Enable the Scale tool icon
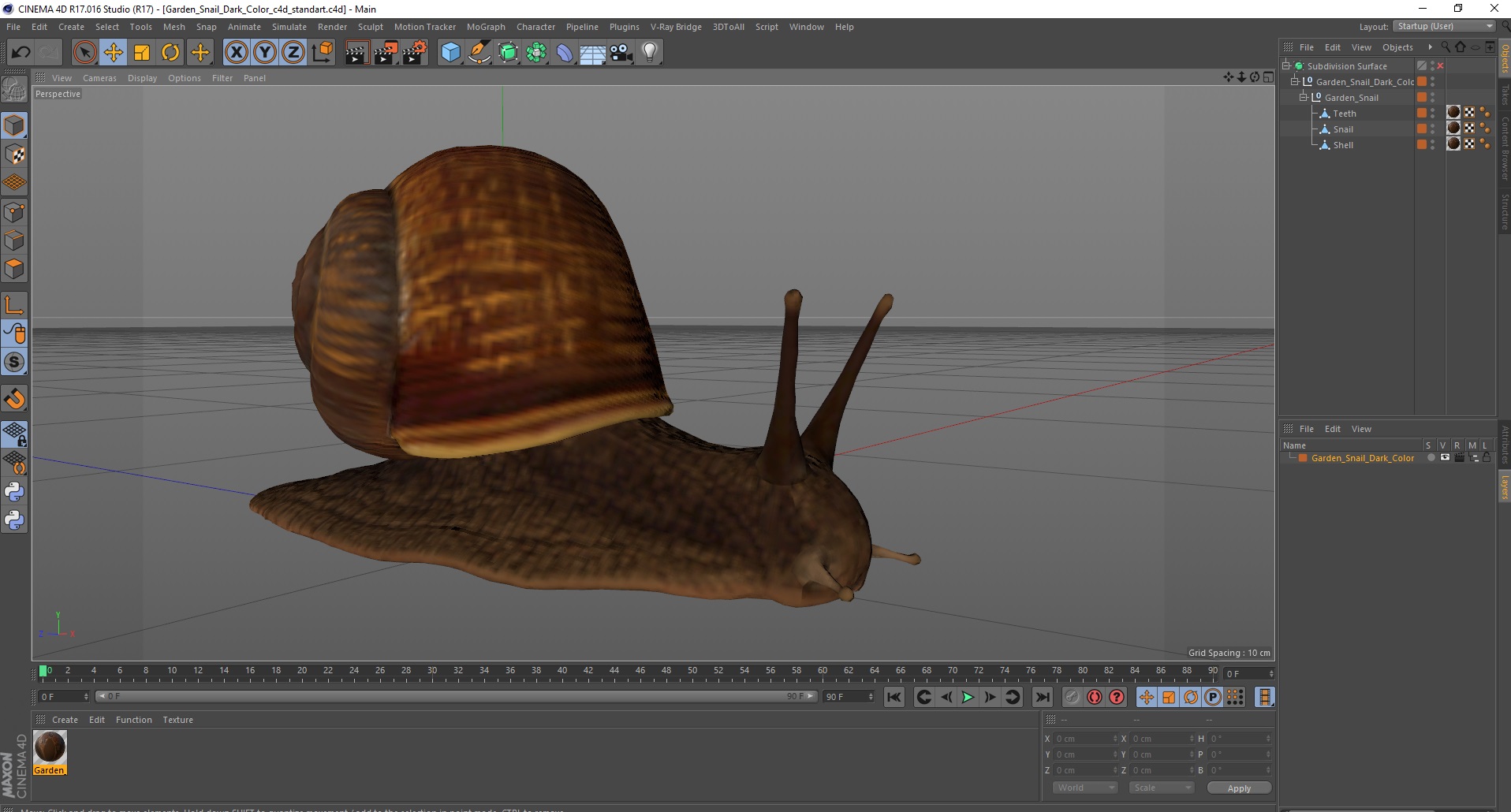This screenshot has width=1511, height=812. [x=142, y=53]
